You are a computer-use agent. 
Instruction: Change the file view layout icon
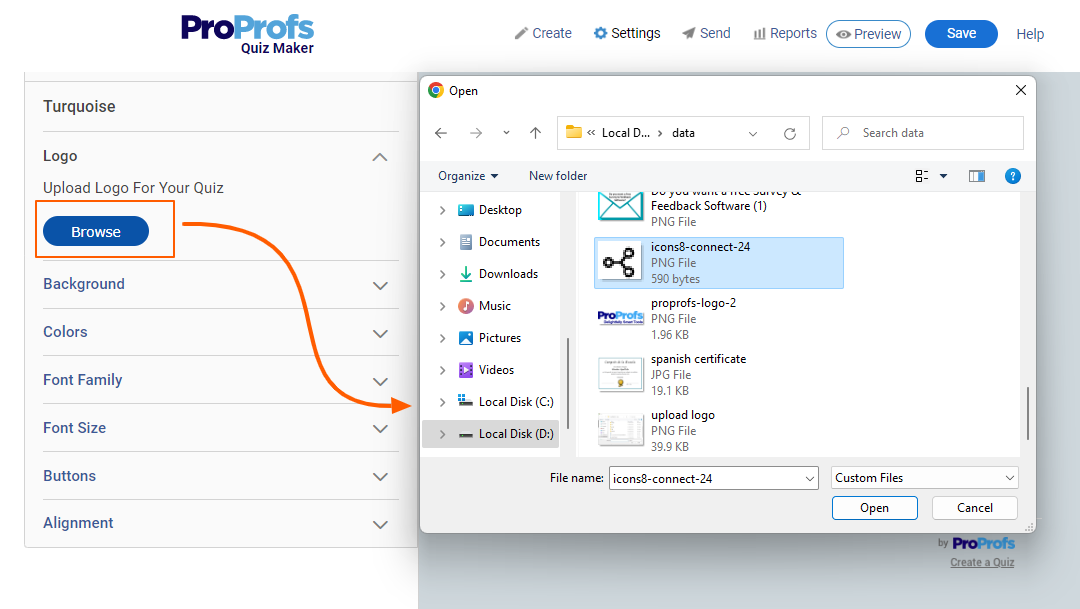click(922, 176)
